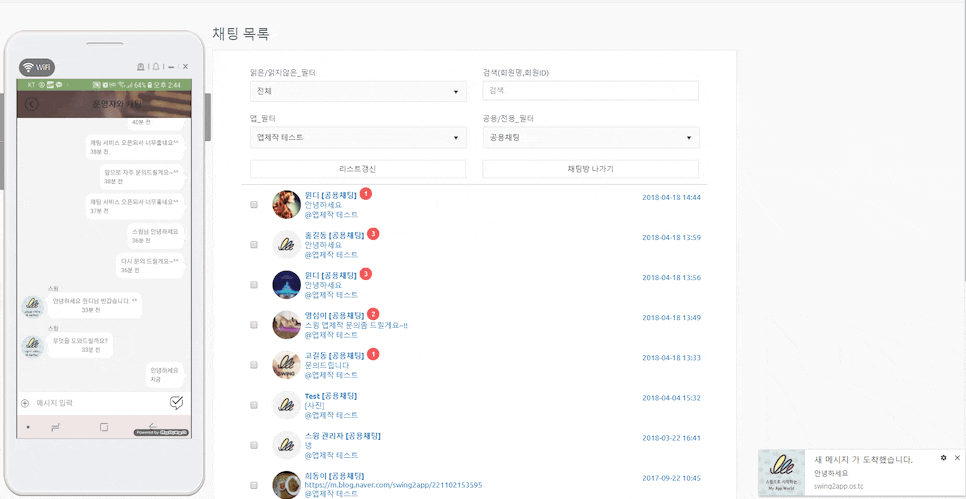Click the bell icon in the mirroring toolbar

point(155,66)
